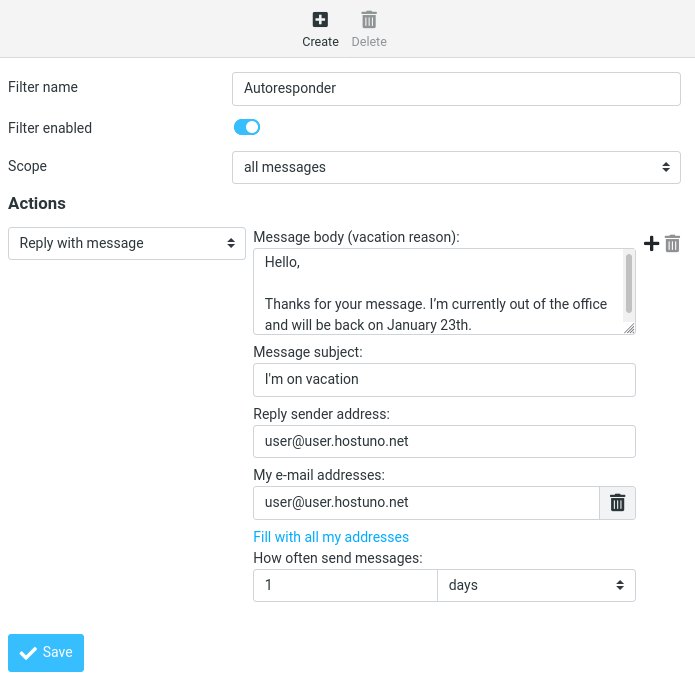The image size is (695, 680).
Task: Click the Filter name field with Autoresponder
Action: [456, 88]
